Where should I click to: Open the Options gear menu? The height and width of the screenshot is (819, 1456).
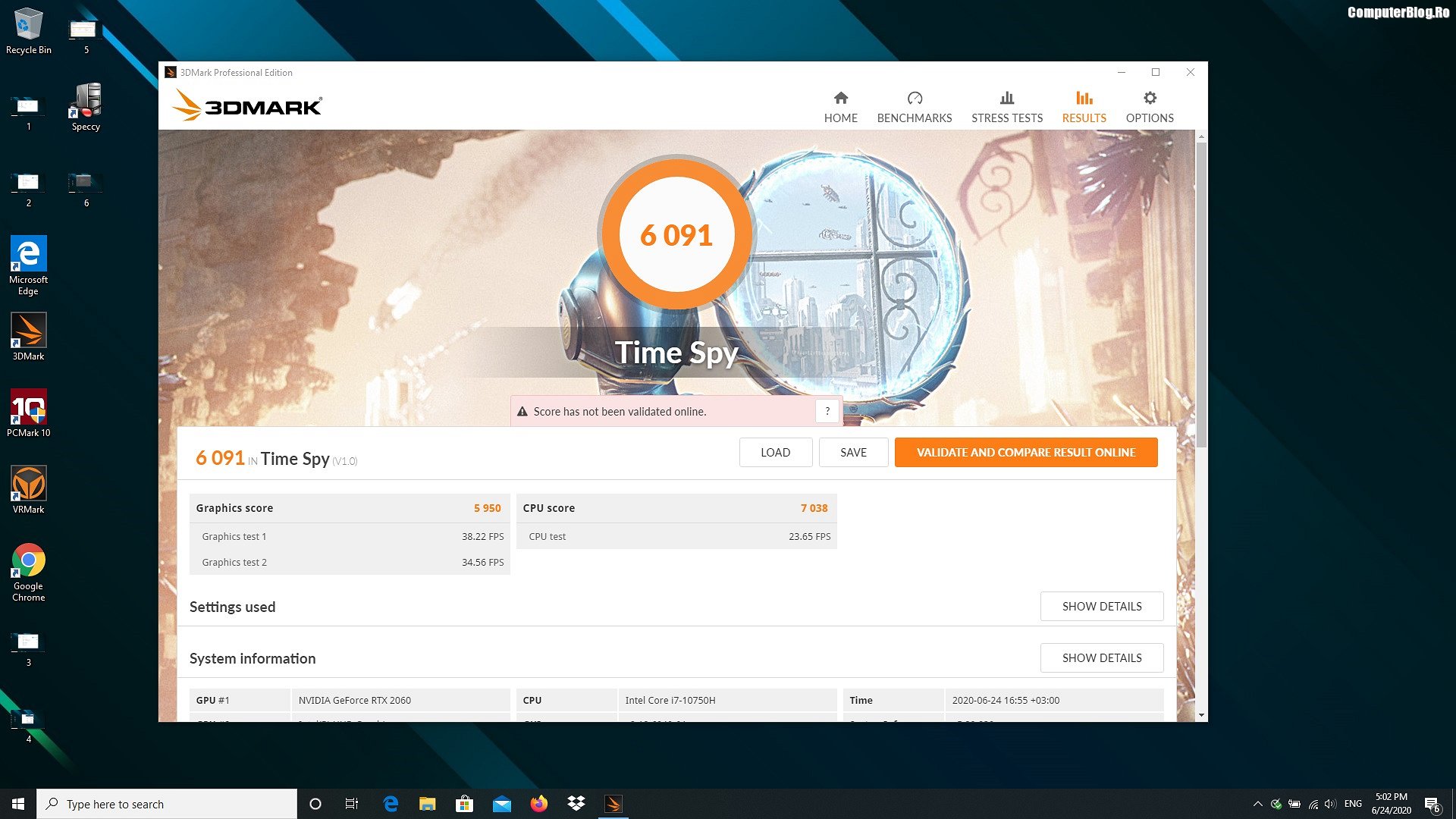(x=1149, y=107)
